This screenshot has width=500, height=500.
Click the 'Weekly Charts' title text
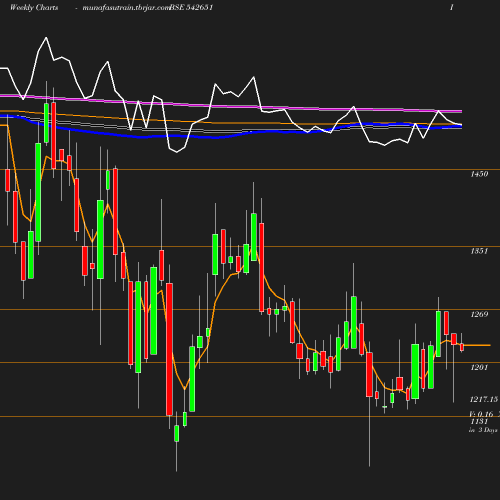pos(34,7)
